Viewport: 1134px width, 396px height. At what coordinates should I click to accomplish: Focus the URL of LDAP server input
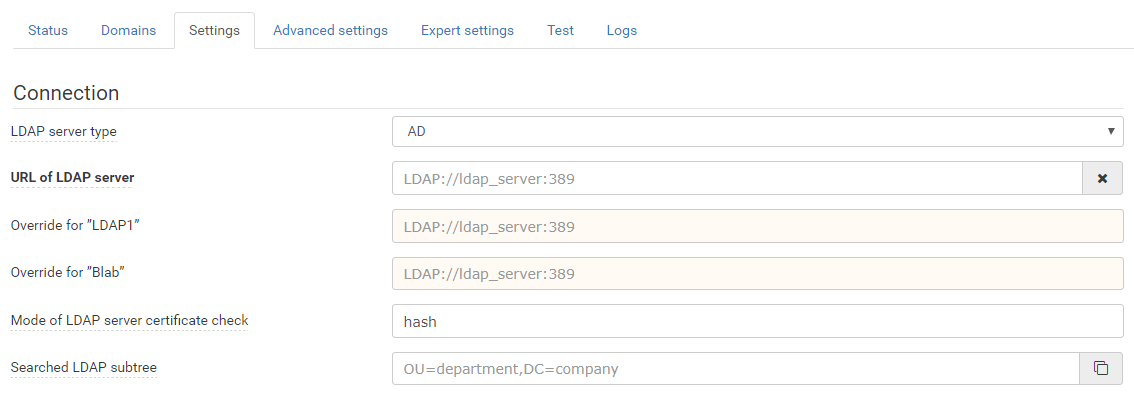click(737, 178)
